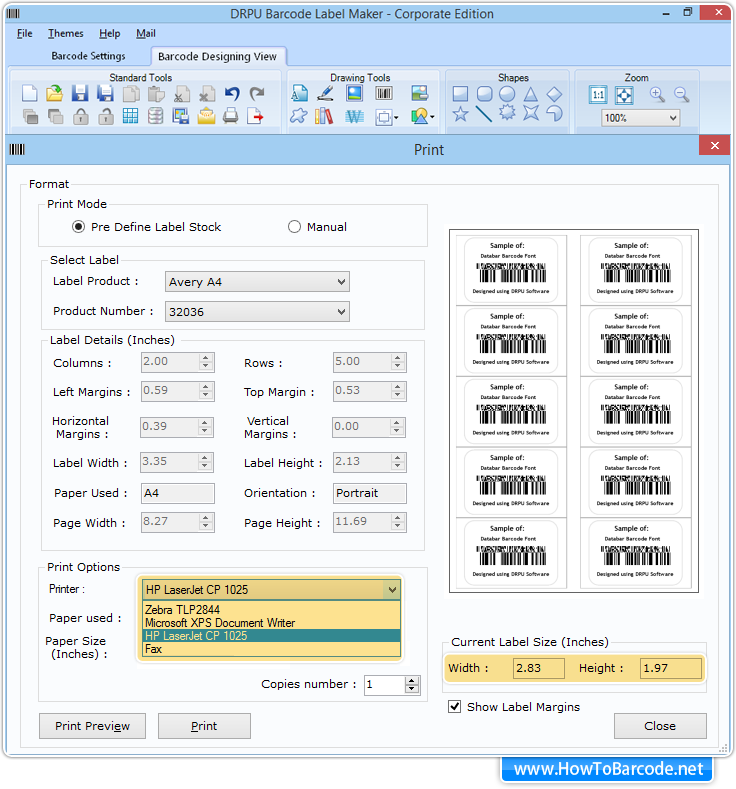Click the locked padlock icon
Screen dimensions: 736x789
pos(80,117)
